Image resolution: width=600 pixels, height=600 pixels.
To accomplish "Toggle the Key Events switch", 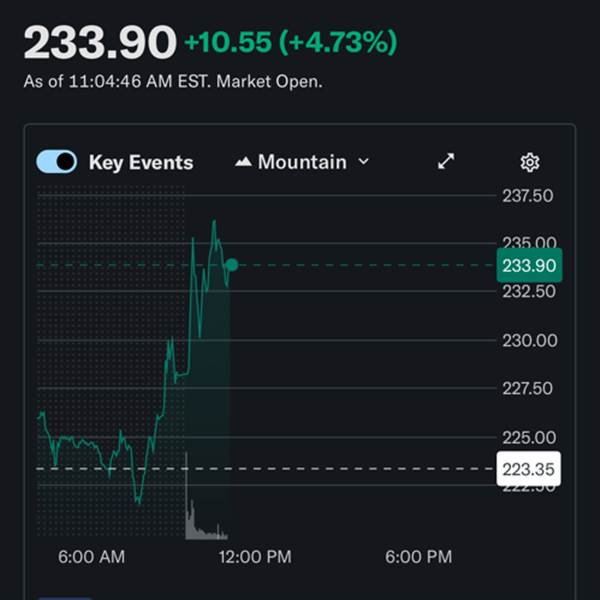I will 57,162.
